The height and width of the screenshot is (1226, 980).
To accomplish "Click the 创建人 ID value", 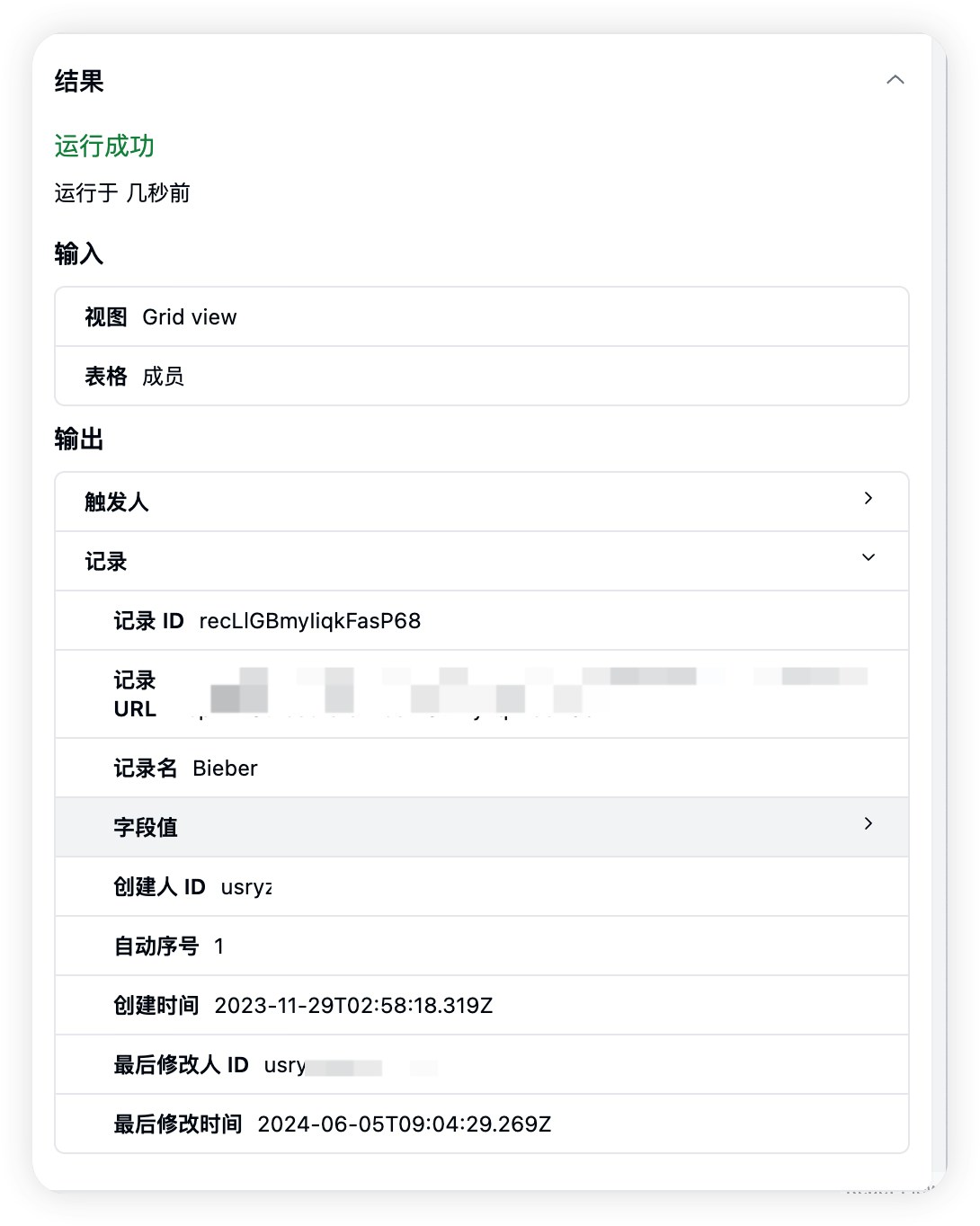I will 245,887.
